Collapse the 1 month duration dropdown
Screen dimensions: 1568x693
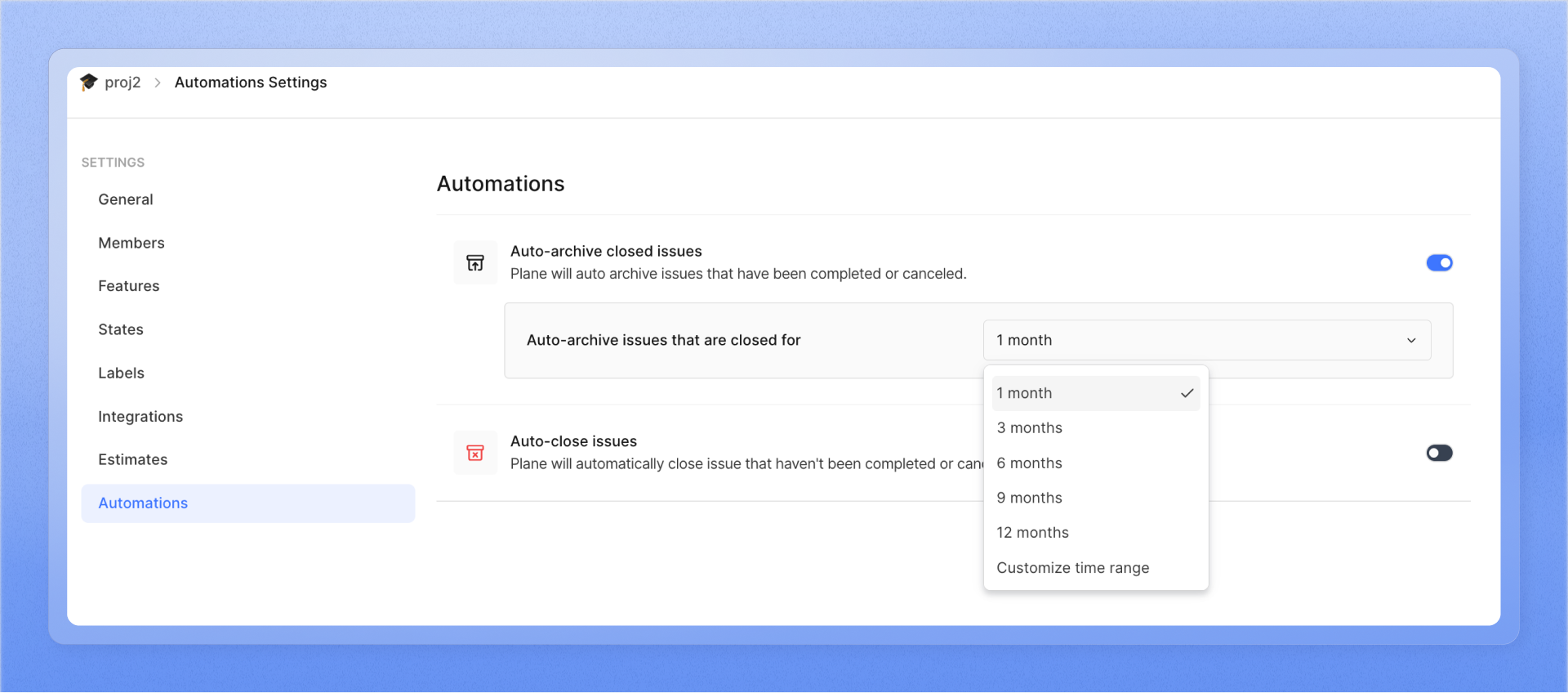click(1207, 340)
